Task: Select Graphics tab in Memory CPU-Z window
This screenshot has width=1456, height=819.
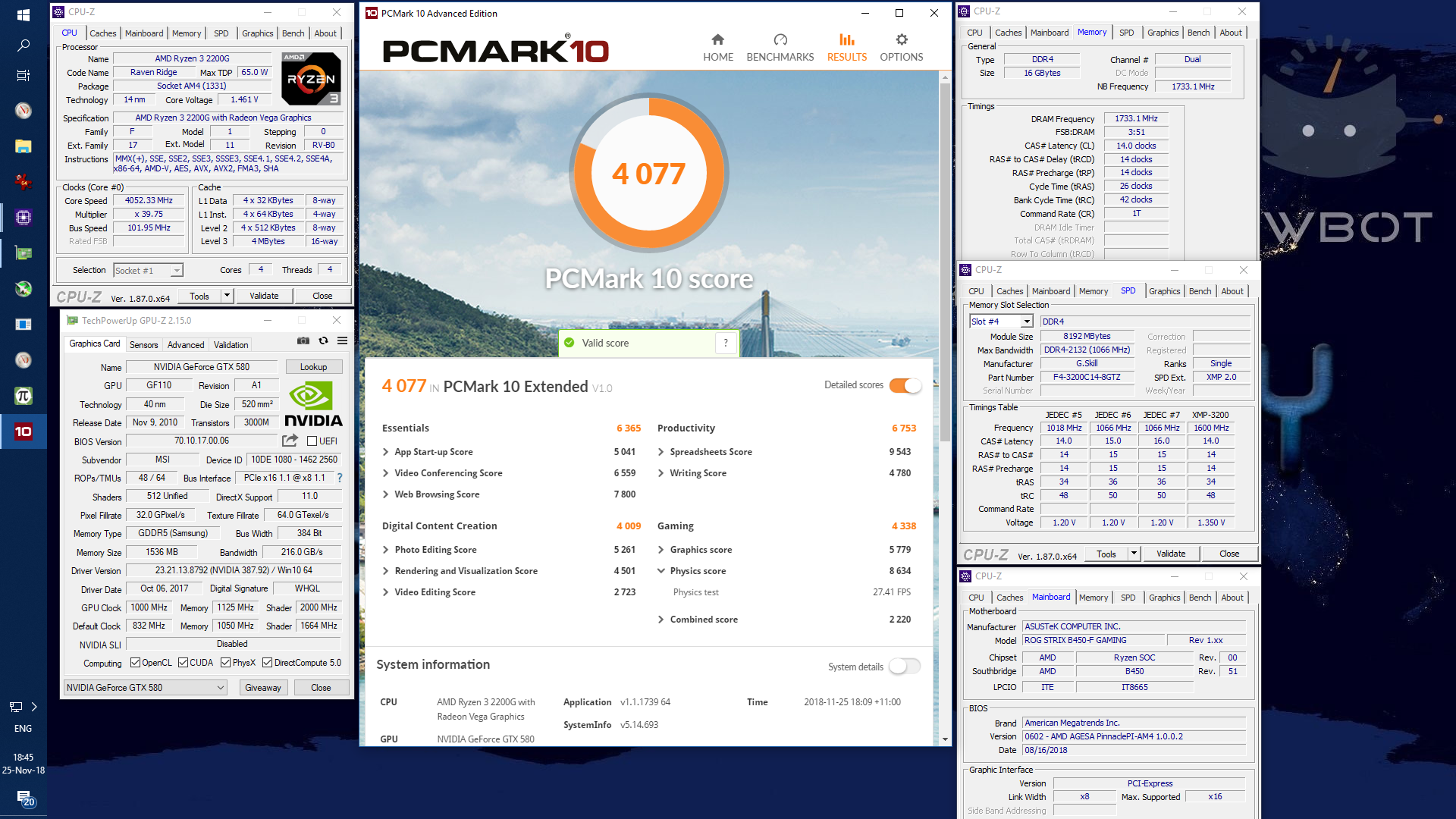Action: tap(1163, 33)
